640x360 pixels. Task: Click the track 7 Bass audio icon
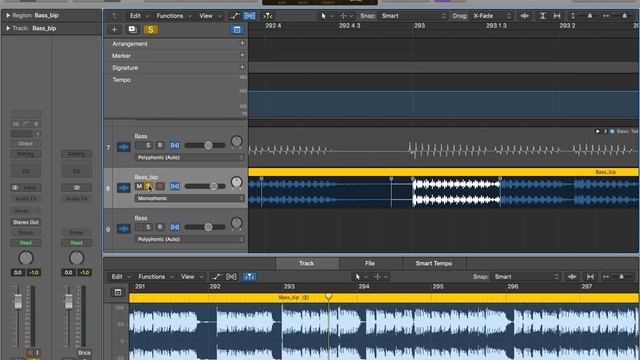pyautogui.click(x=124, y=147)
